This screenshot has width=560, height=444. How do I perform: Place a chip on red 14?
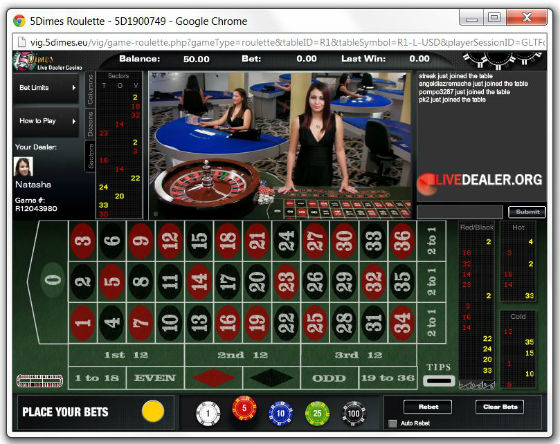[x=199, y=282]
